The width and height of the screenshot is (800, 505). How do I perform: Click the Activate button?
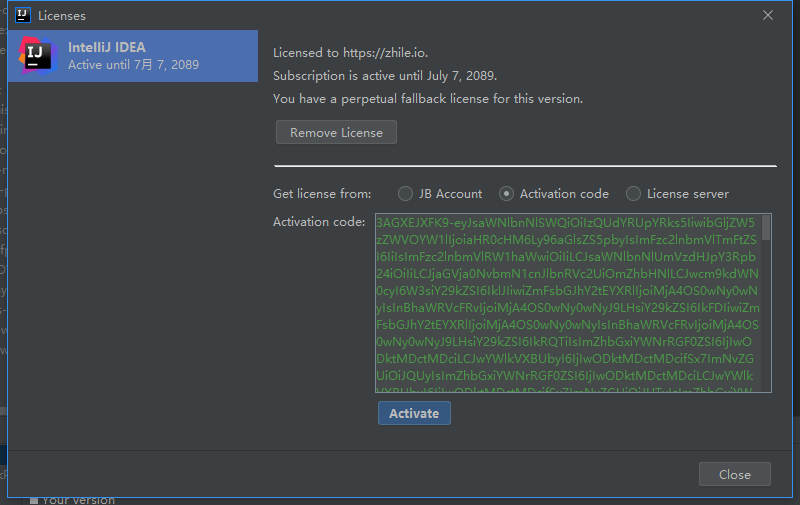(414, 413)
